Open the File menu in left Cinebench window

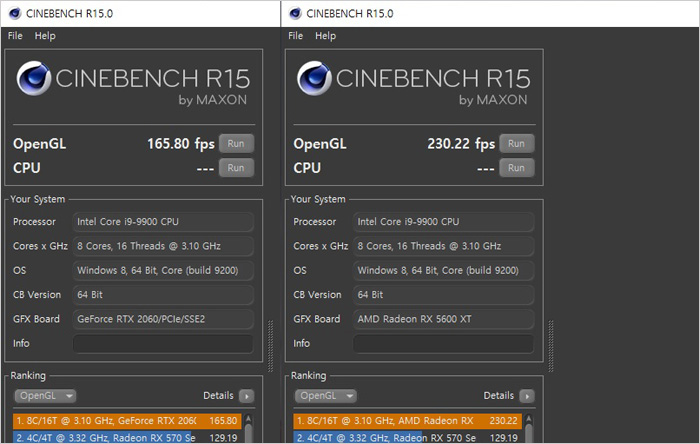click(15, 36)
